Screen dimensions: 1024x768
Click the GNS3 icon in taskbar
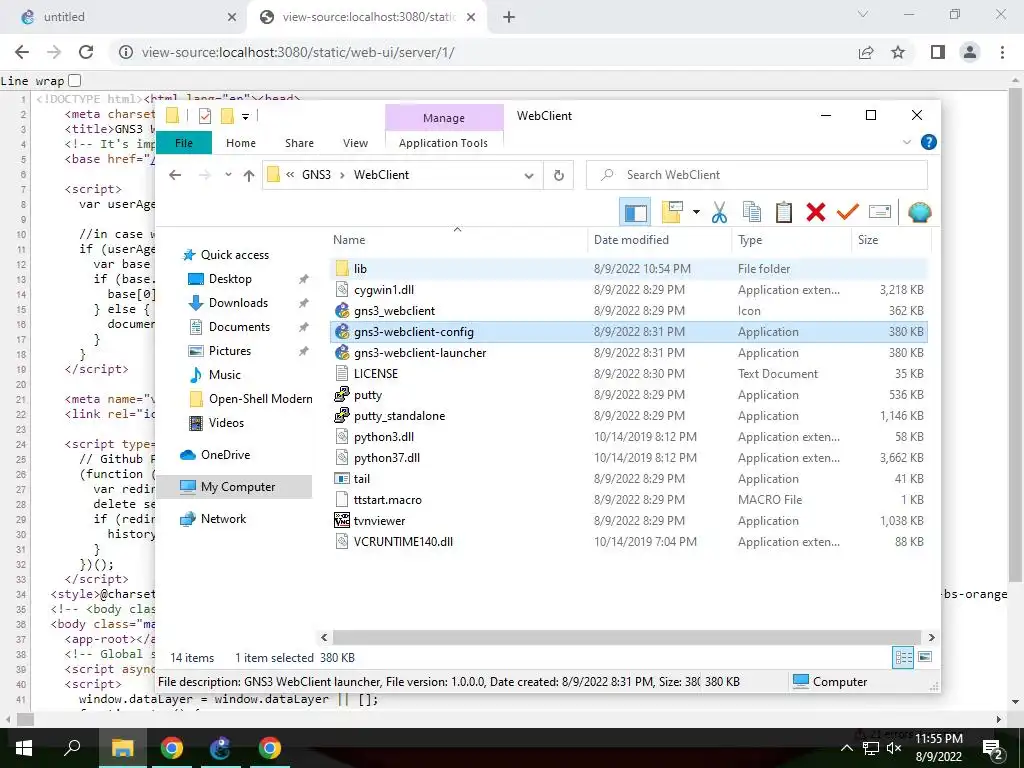coord(221,748)
